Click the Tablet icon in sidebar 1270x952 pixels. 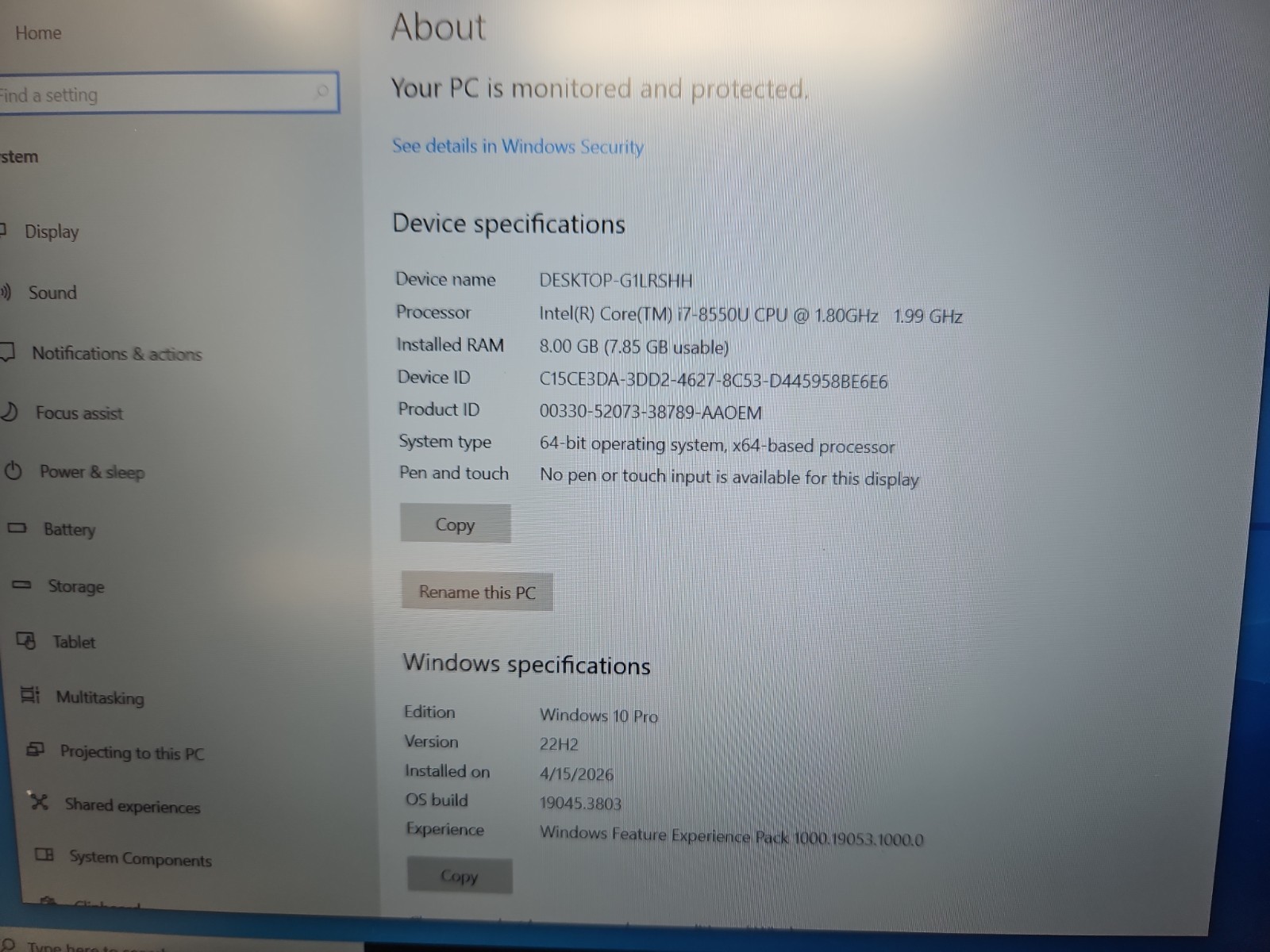coord(26,640)
